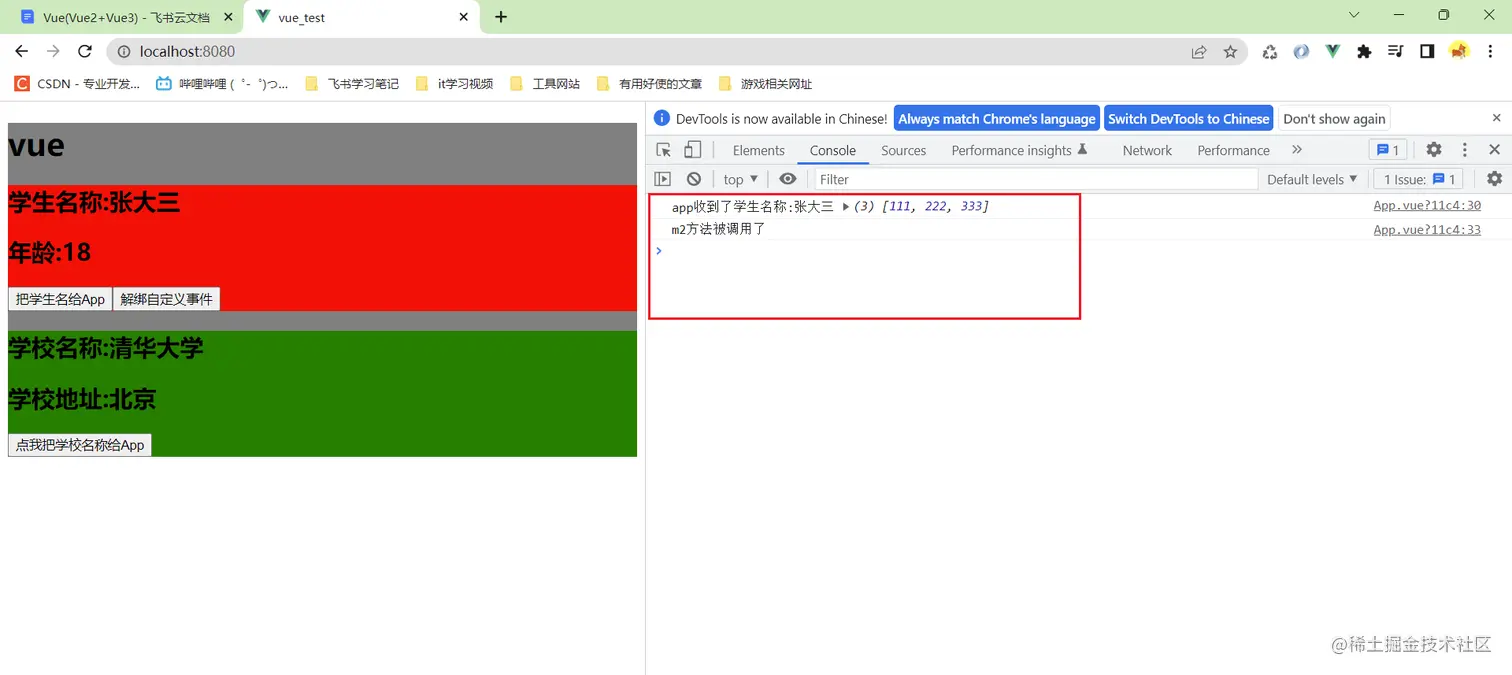Open the Network tab
Screen dimensions: 1512x675
point(1147,150)
